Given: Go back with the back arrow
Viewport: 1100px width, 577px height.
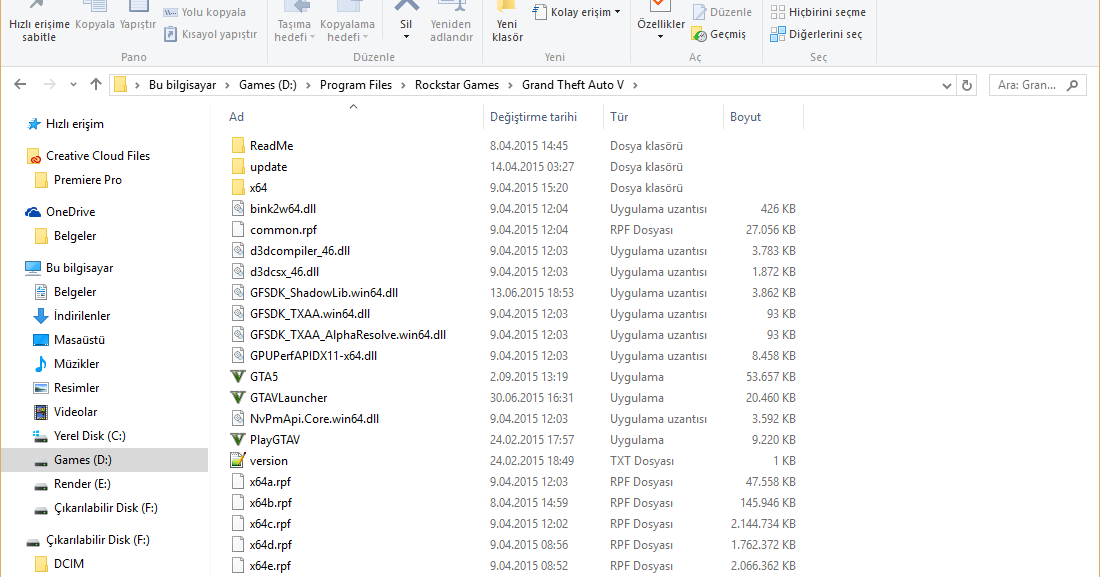Looking at the screenshot, I should pos(20,85).
